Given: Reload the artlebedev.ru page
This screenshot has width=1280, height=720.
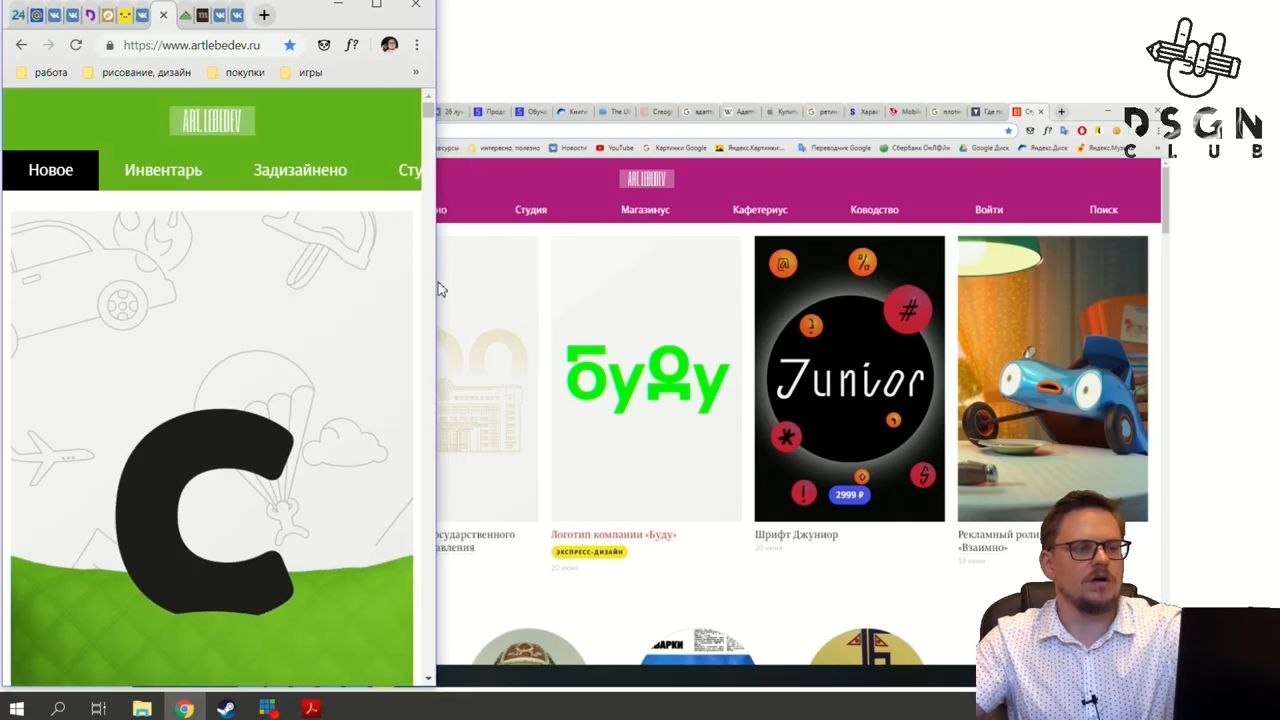Looking at the screenshot, I should pyautogui.click(x=75, y=45).
